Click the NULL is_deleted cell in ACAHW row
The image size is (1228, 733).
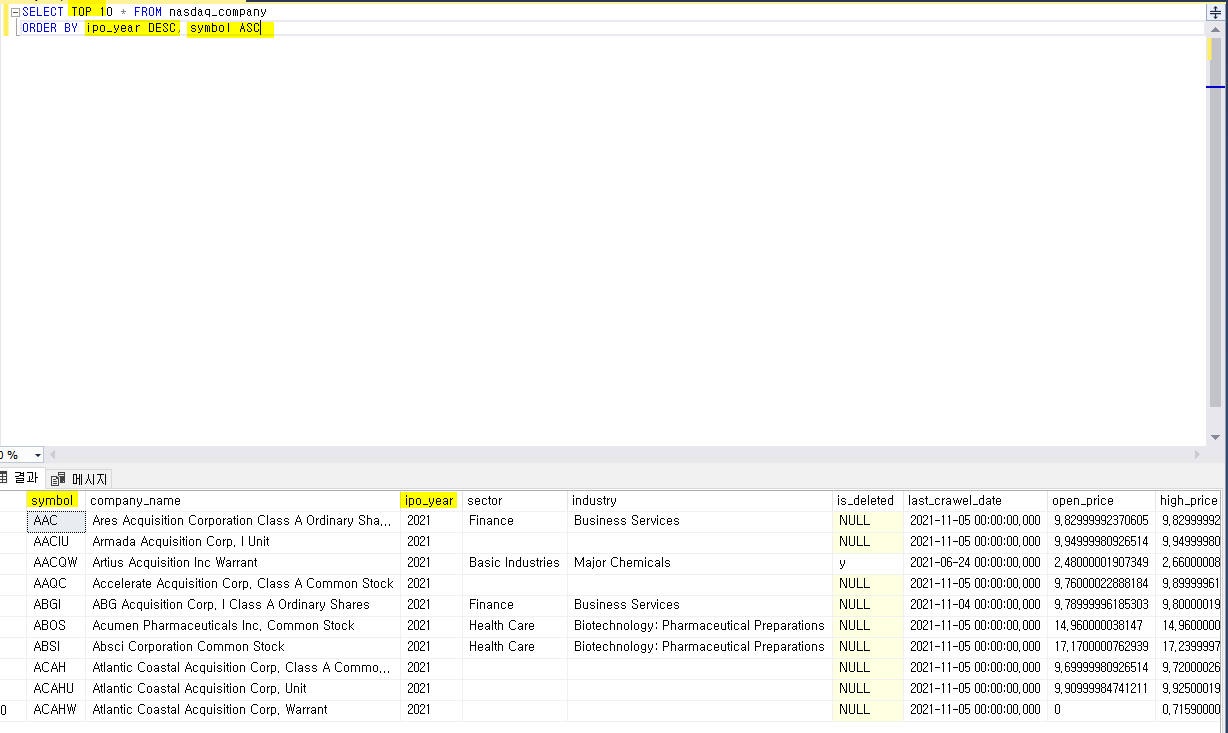tap(867, 710)
